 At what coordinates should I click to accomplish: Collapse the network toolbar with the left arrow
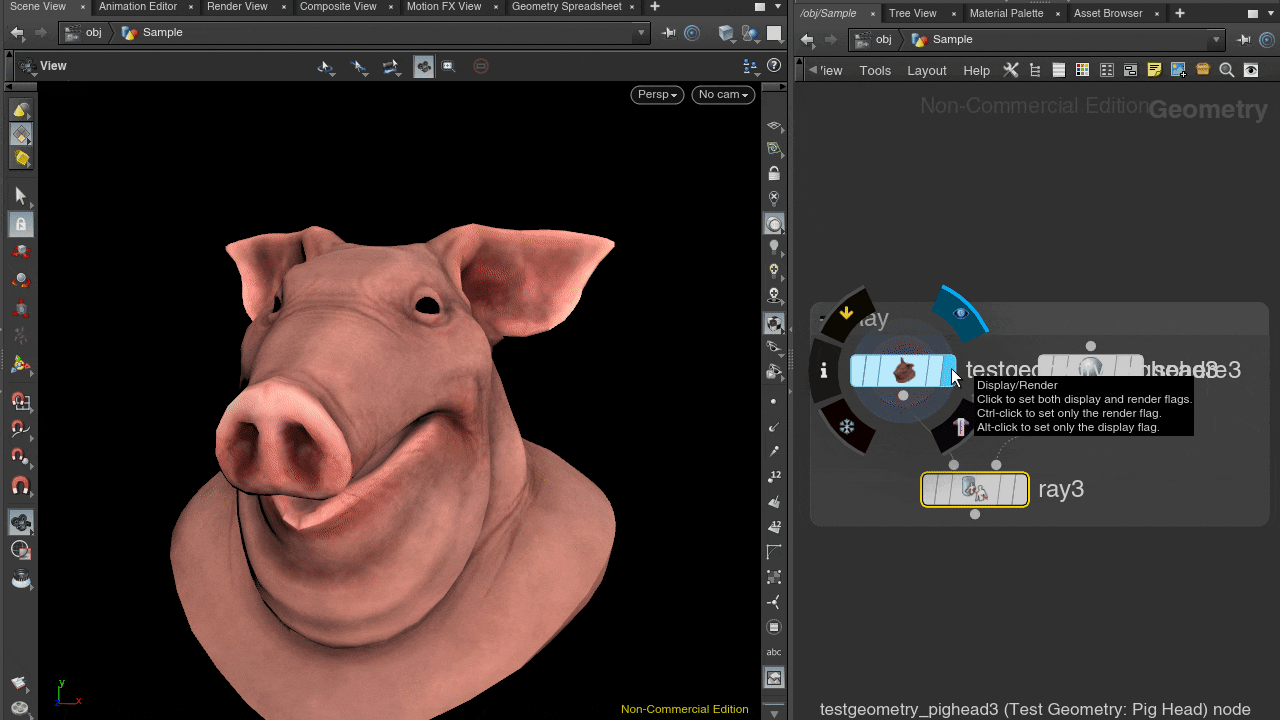pyautogui.click(x=813, y=70)
